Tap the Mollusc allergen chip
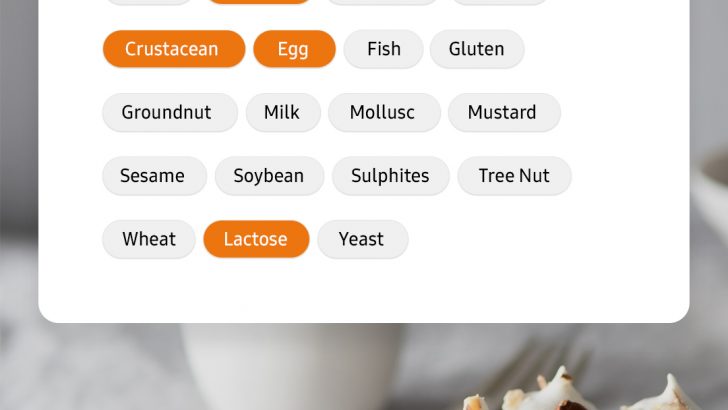 click(x=382, y=112)
